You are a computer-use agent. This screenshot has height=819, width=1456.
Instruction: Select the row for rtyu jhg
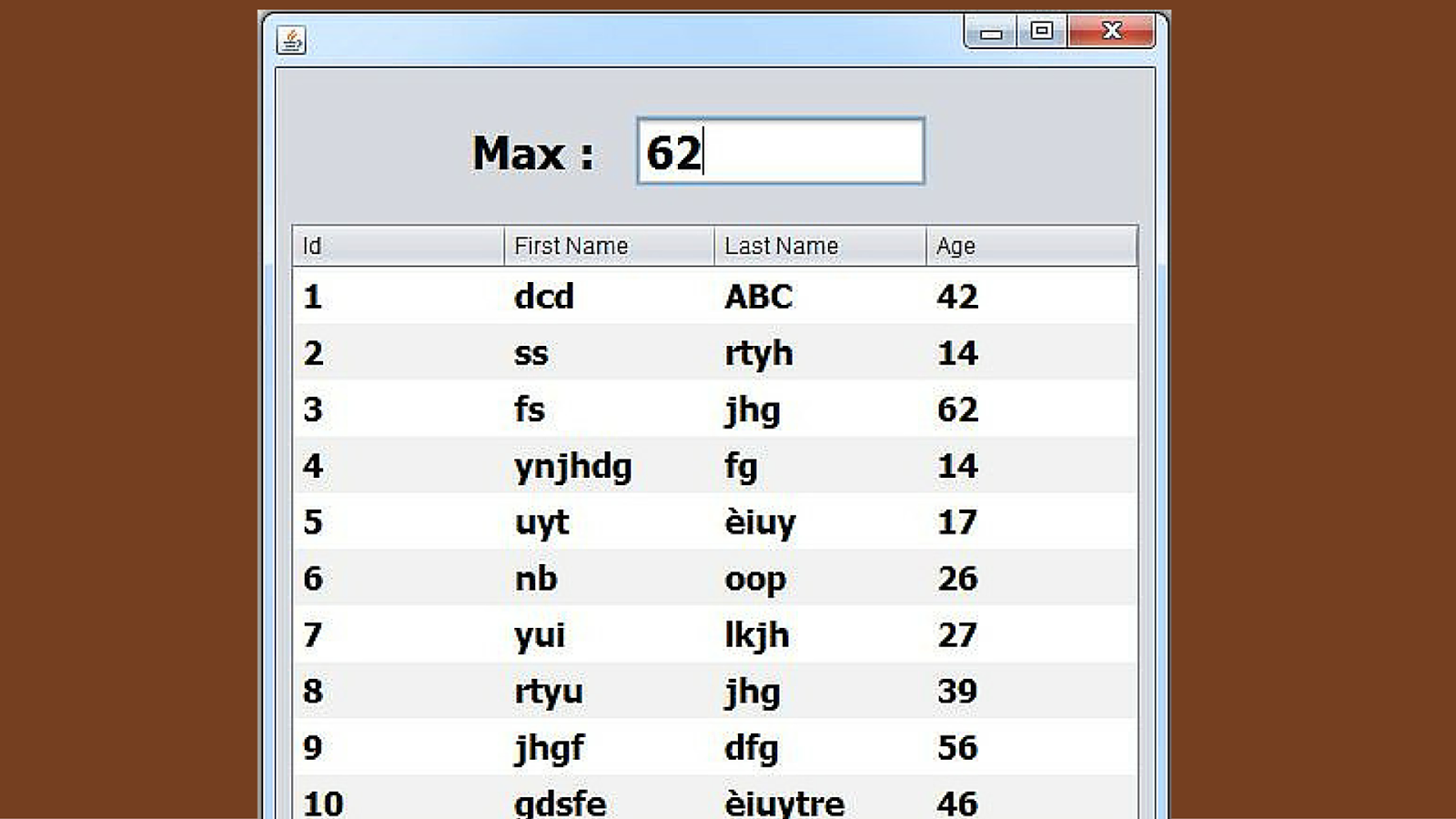pyautogui.click(x=637, y=692)
